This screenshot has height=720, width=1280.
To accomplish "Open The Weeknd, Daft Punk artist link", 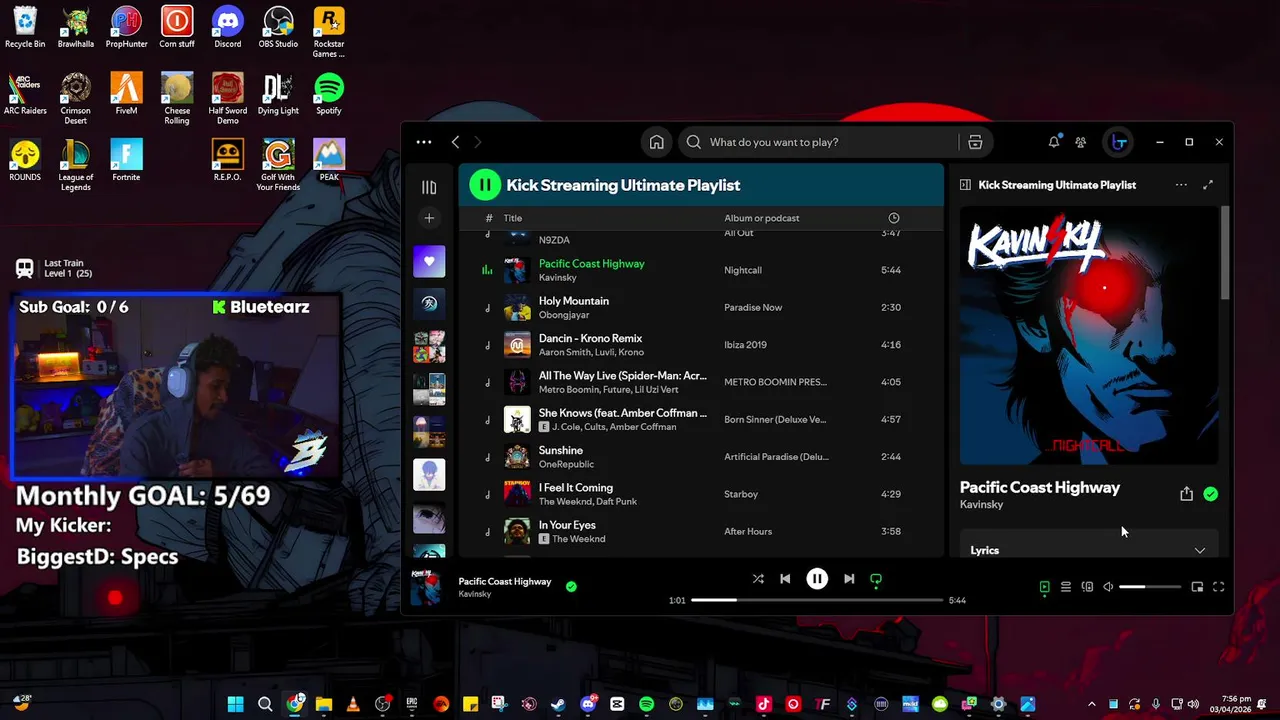I will (x=588, y=502).
